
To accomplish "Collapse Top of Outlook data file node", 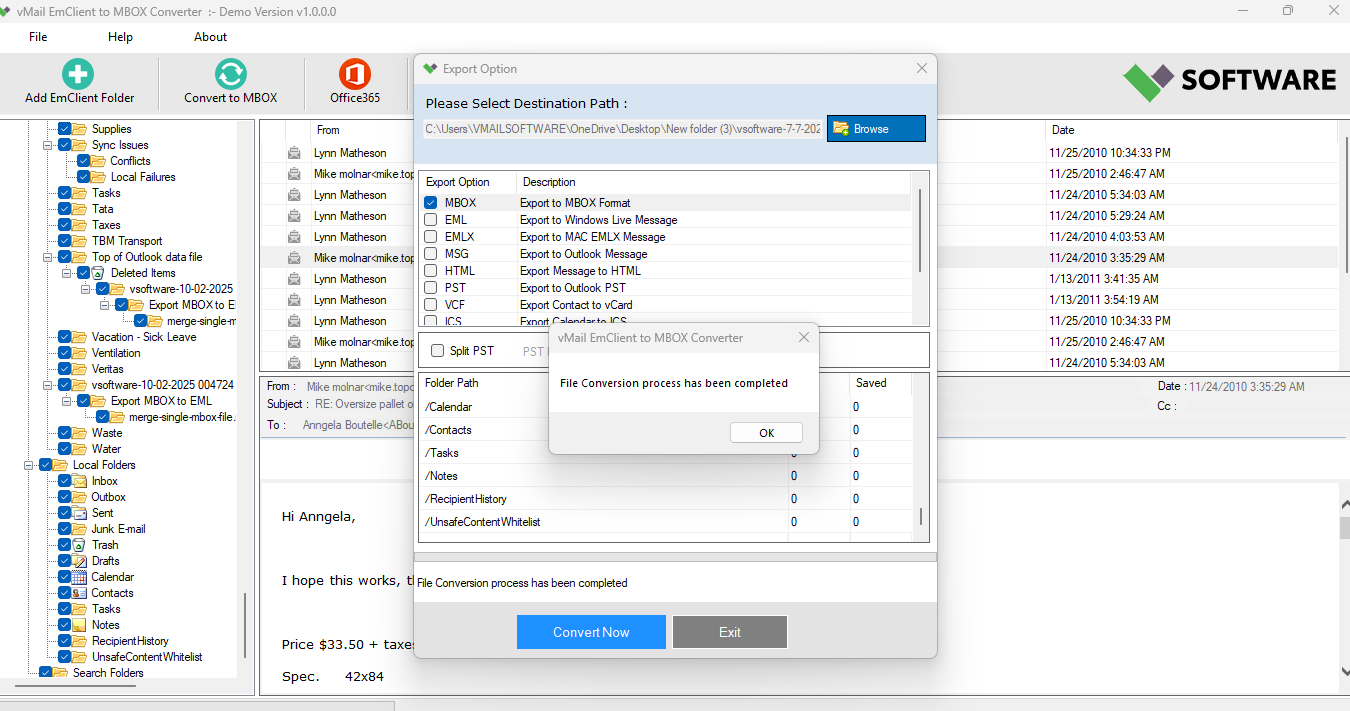I will click(x=48, y=257).
